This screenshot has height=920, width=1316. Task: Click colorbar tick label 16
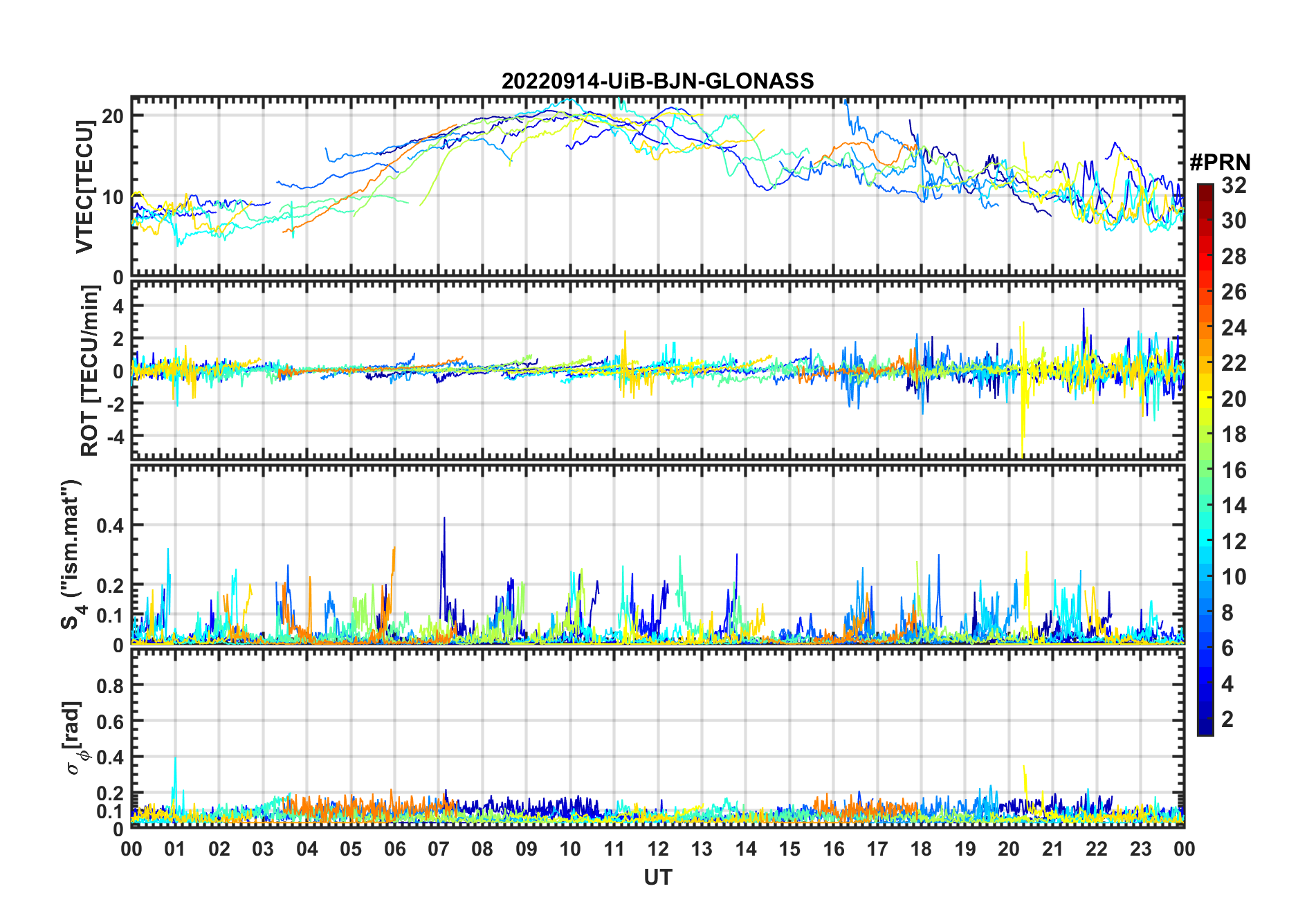[1234, 470]
